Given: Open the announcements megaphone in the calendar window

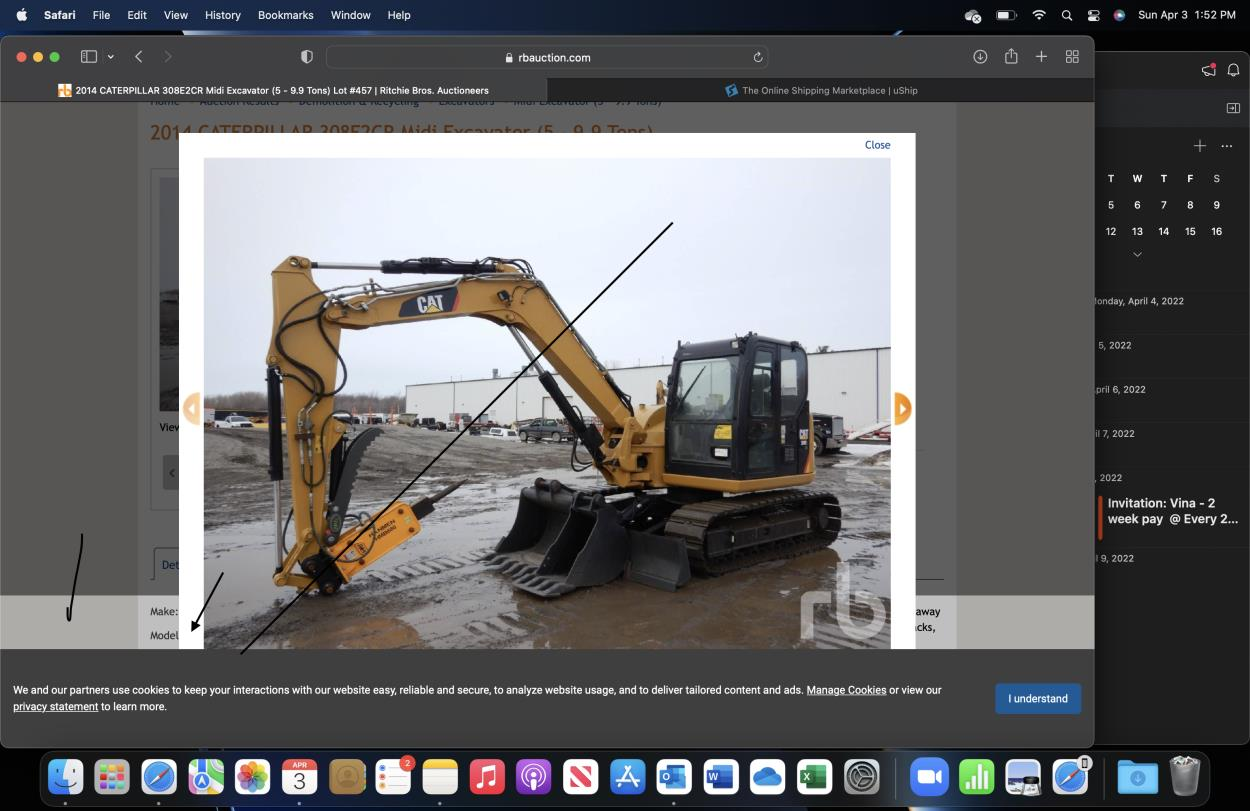Looking at the screenshot, I should tap(1207, 70).
